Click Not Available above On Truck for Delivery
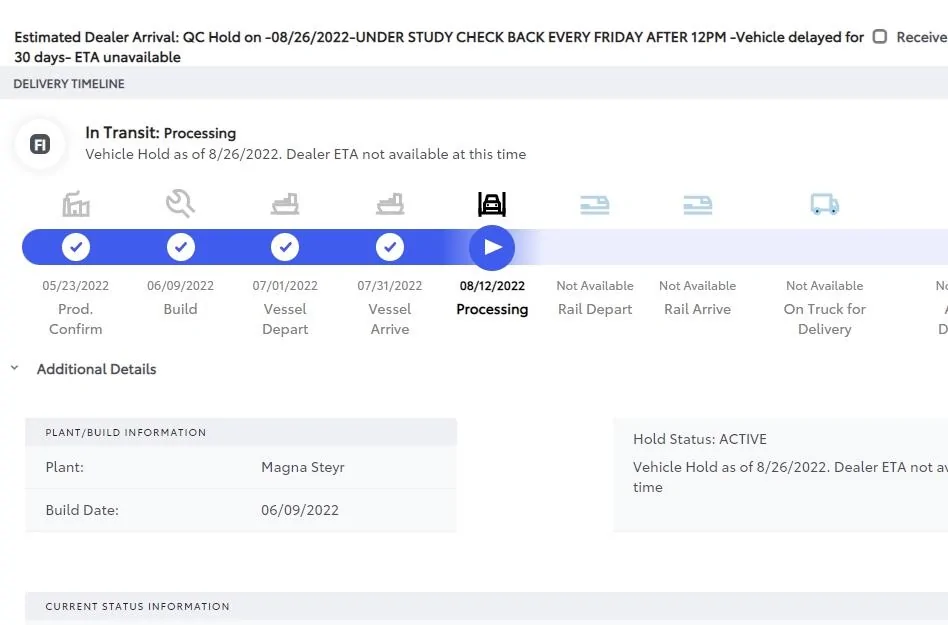948x625 pixels. pyautogui.click(x=825, y=286)
